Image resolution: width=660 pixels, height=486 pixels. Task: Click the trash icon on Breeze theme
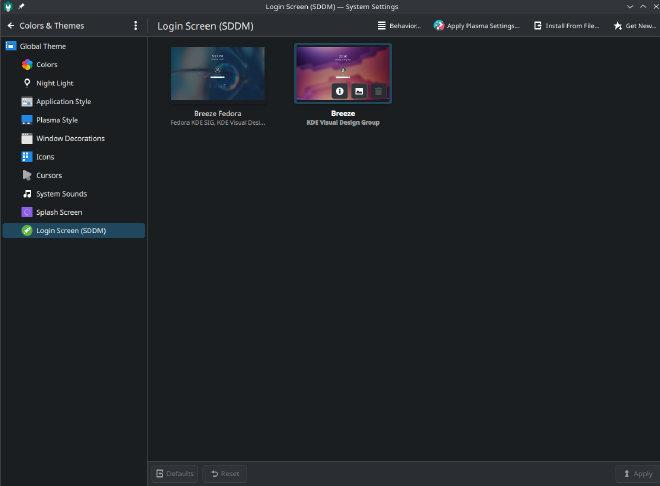pyautogui.click(x=378, y=91)
